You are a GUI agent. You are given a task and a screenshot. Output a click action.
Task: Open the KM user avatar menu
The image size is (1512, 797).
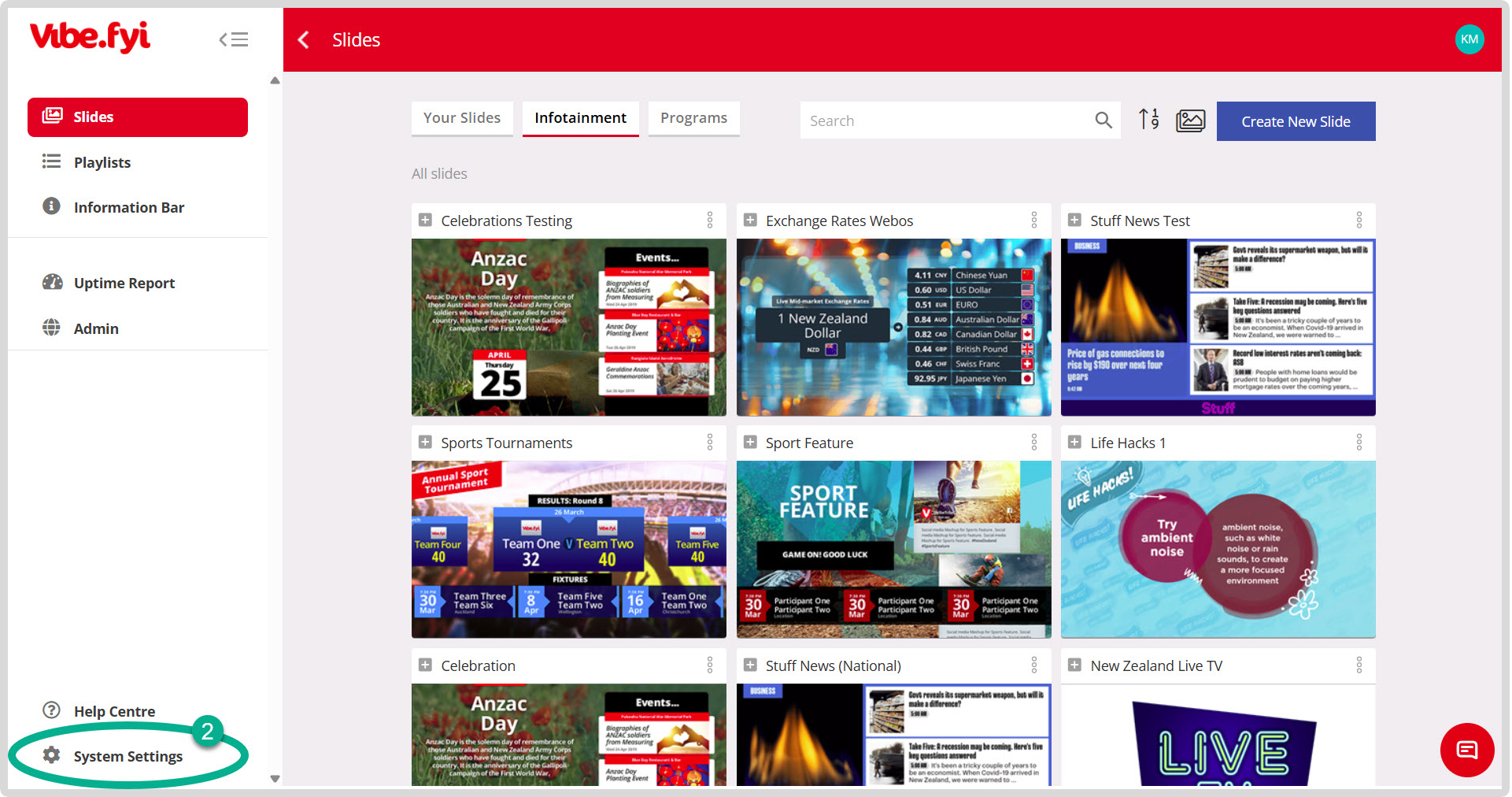[1469, 39]
